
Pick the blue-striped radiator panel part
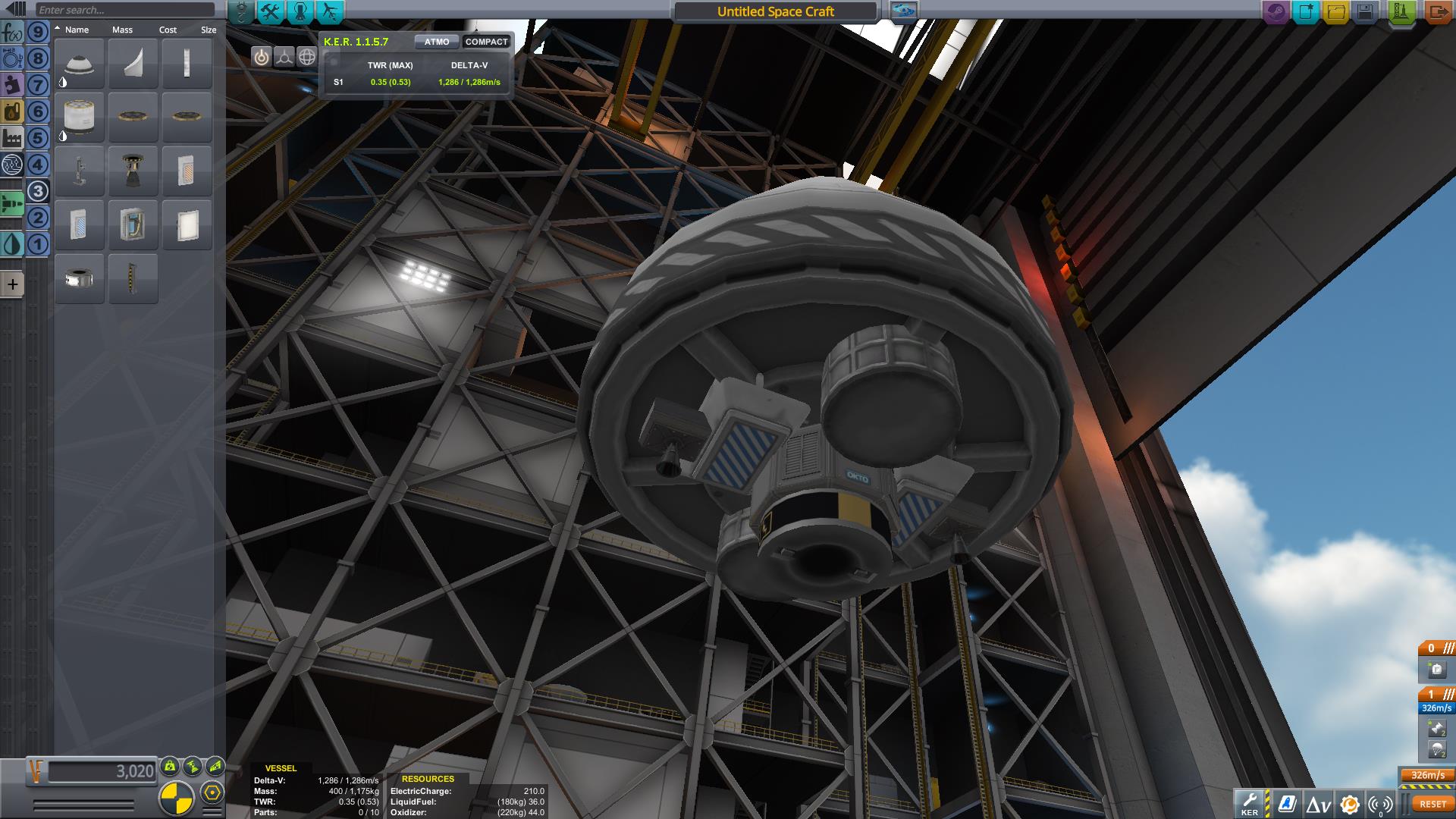[80, 225]
